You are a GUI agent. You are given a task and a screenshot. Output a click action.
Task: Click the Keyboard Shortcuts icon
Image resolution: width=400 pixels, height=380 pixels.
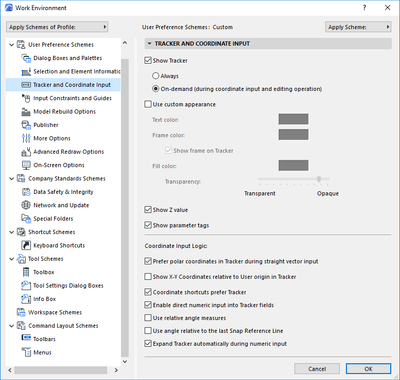click(x=26, y=245)
